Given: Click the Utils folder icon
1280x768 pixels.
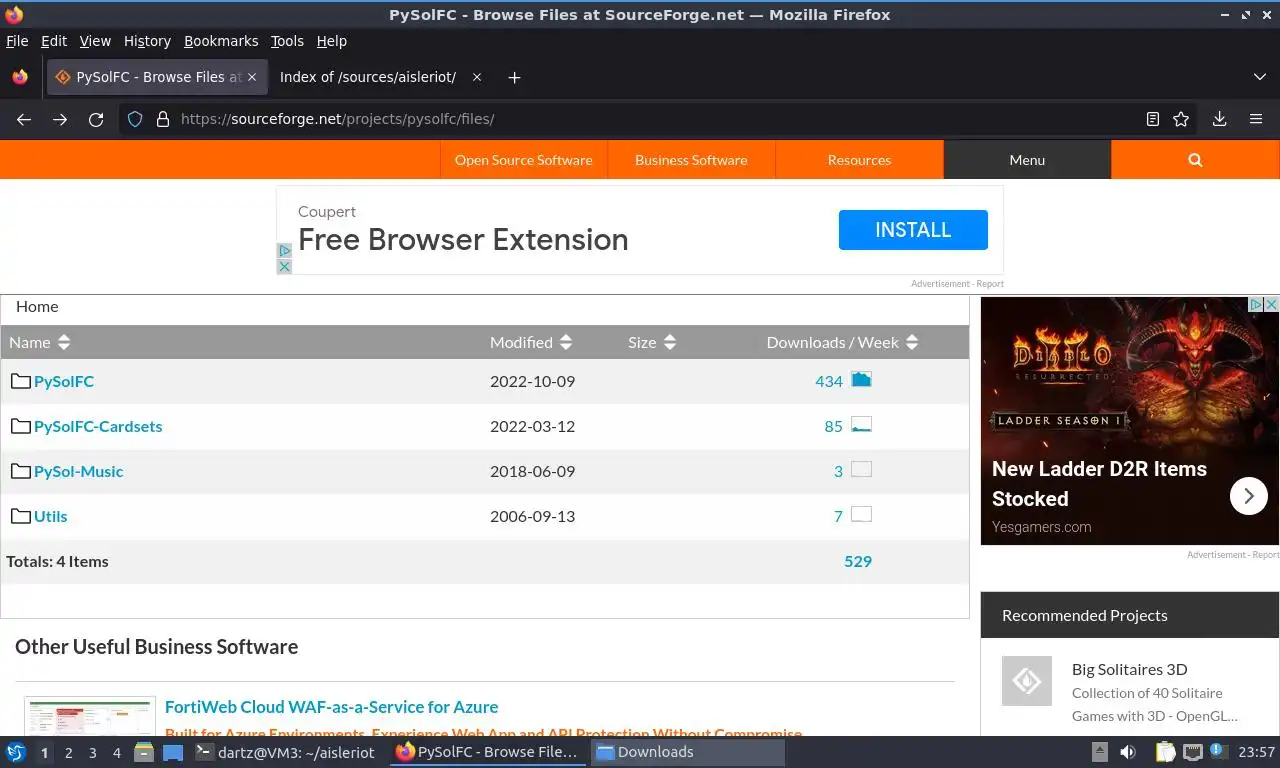Looking at the screenshot, I should click(x=21, y=516).
